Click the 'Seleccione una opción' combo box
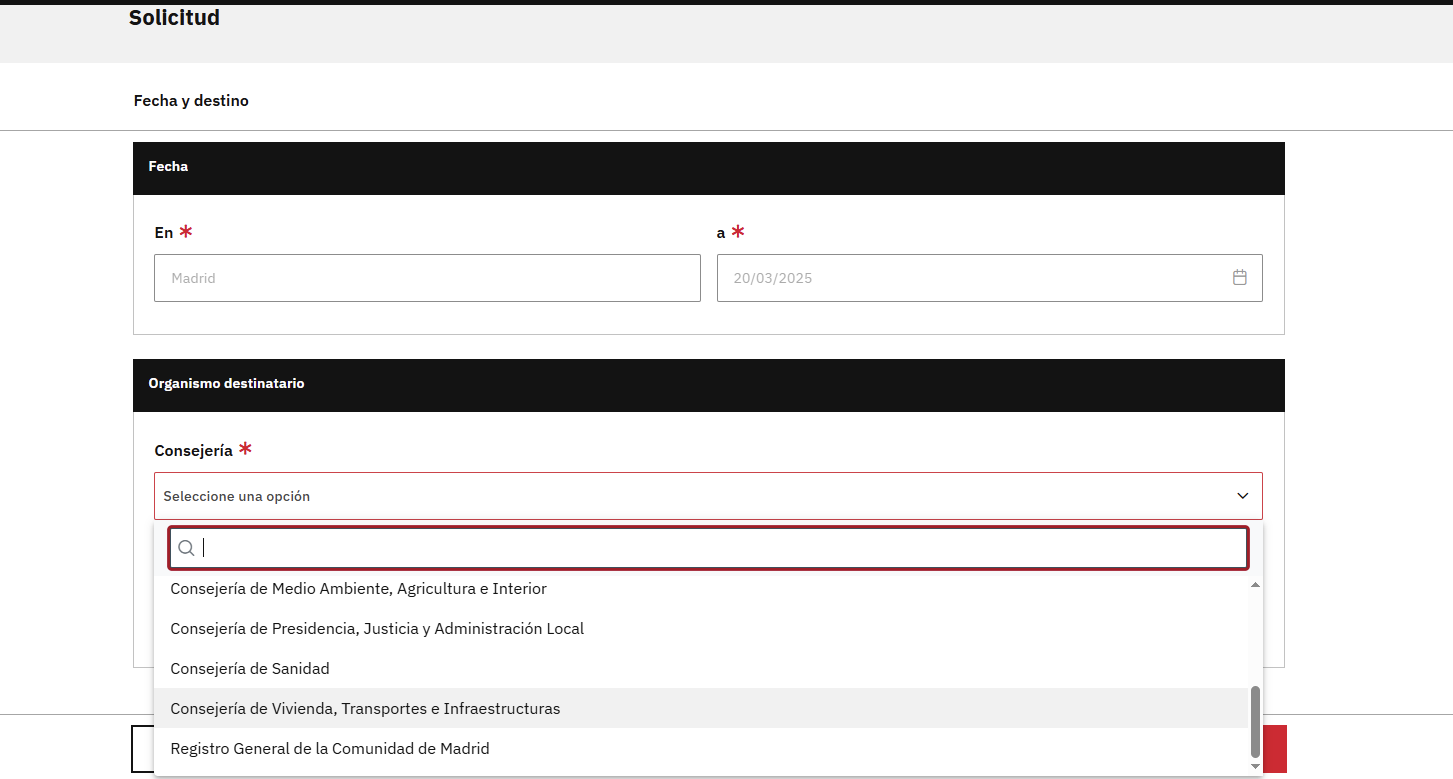Viewport: 1453px width, 779px height. [x=690, y=496]
